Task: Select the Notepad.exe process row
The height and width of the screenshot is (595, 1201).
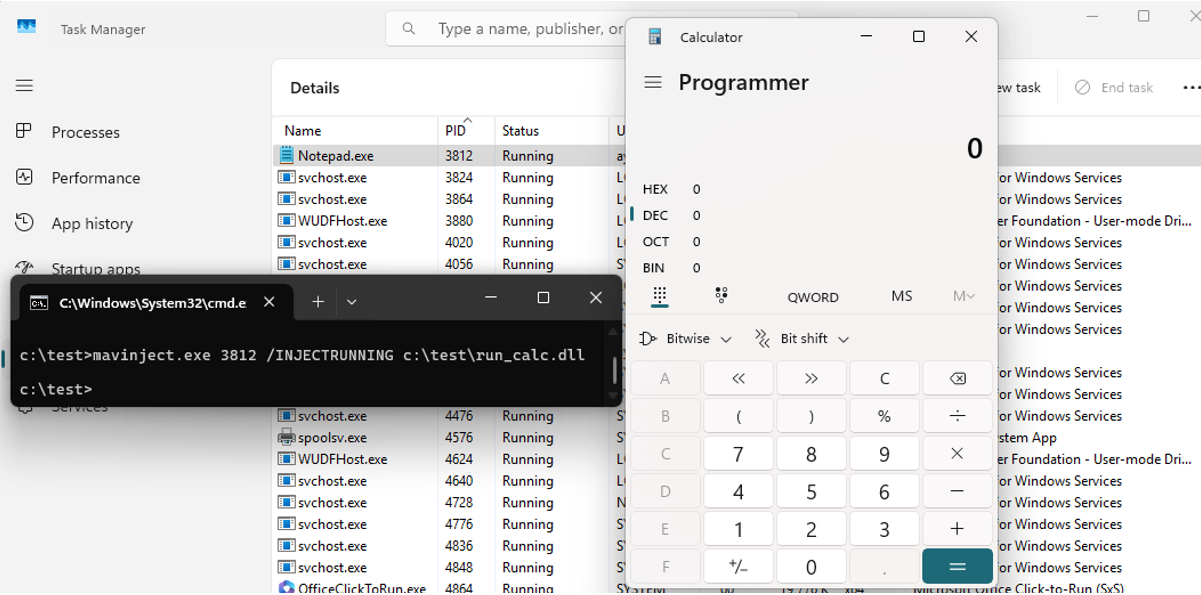Action: point(450,156)
